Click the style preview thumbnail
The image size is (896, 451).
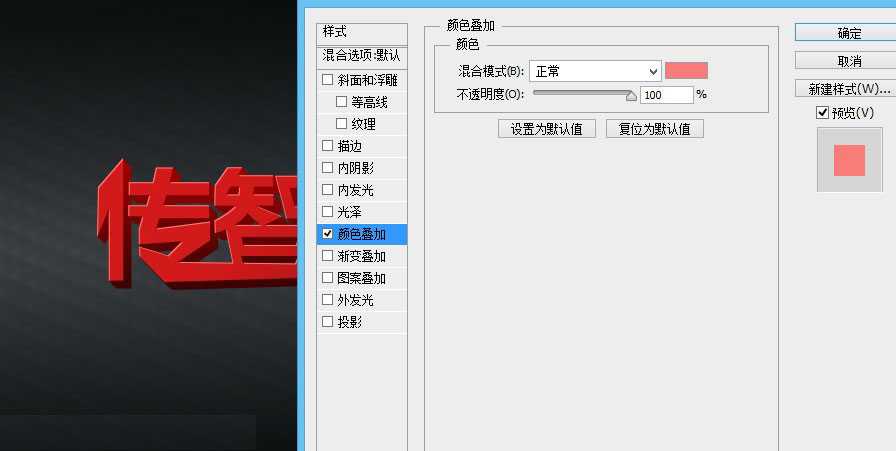point(849,159)
